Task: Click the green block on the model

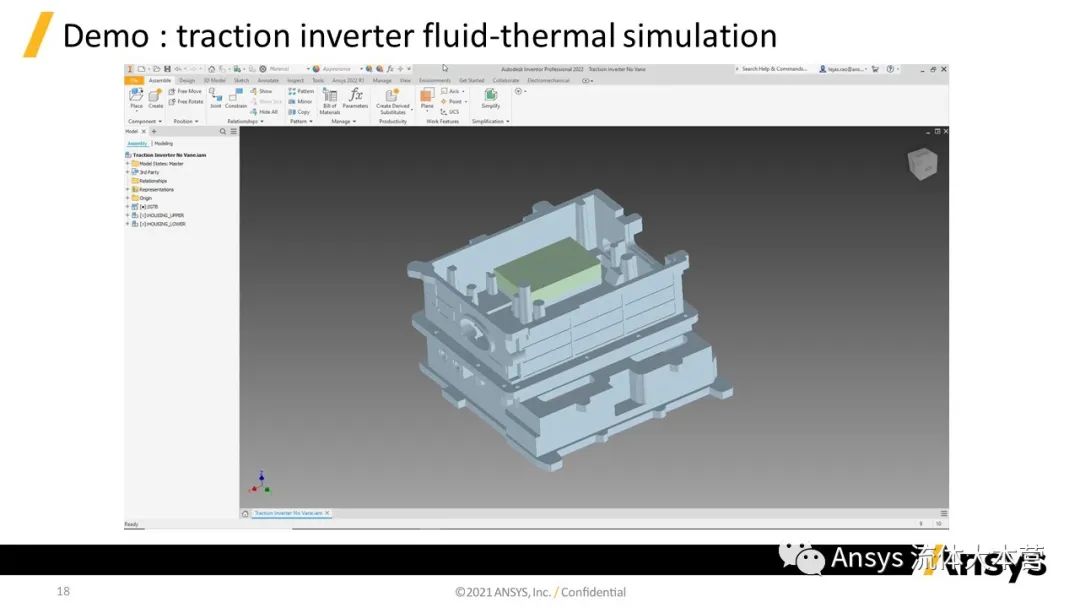Action: (548, 267)
